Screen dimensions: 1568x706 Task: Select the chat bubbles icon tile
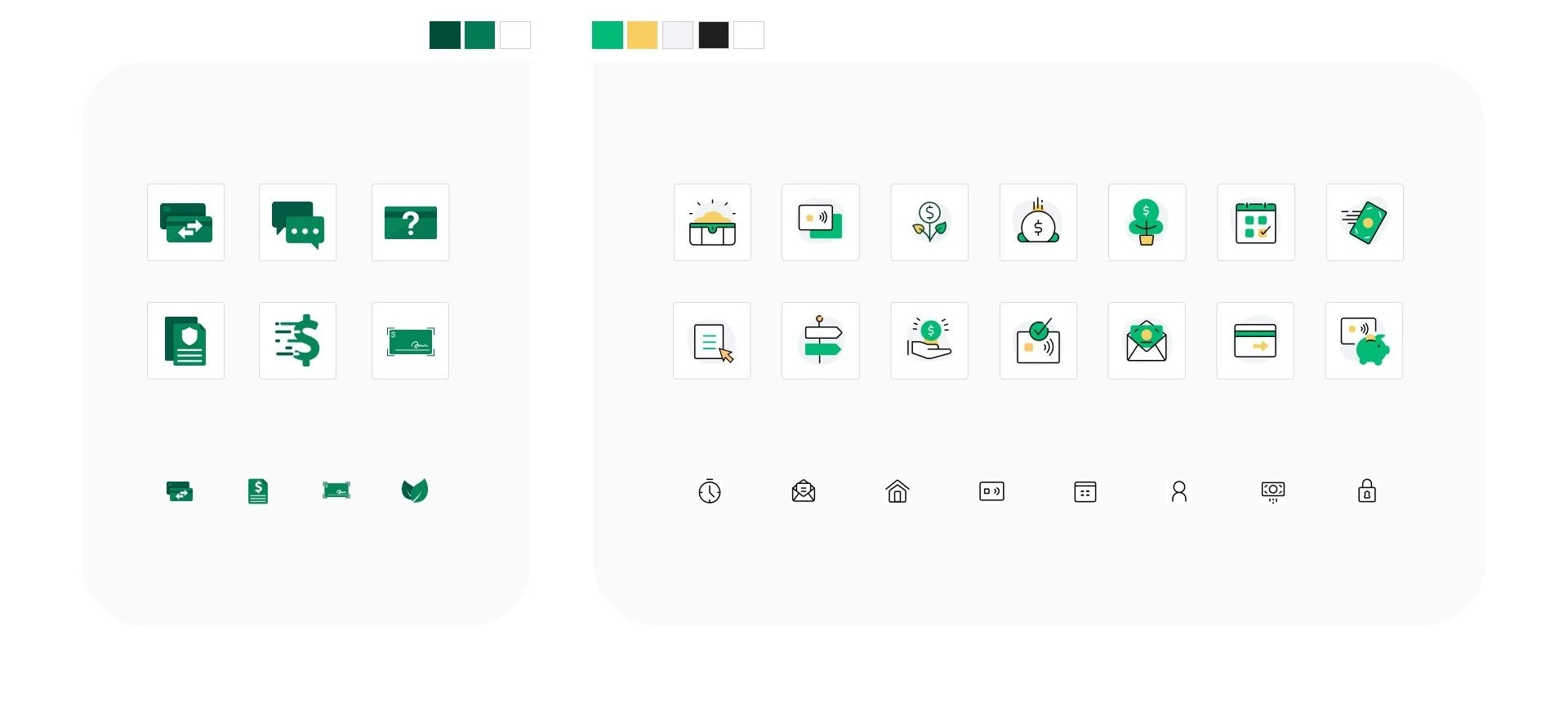coord(297,222)
